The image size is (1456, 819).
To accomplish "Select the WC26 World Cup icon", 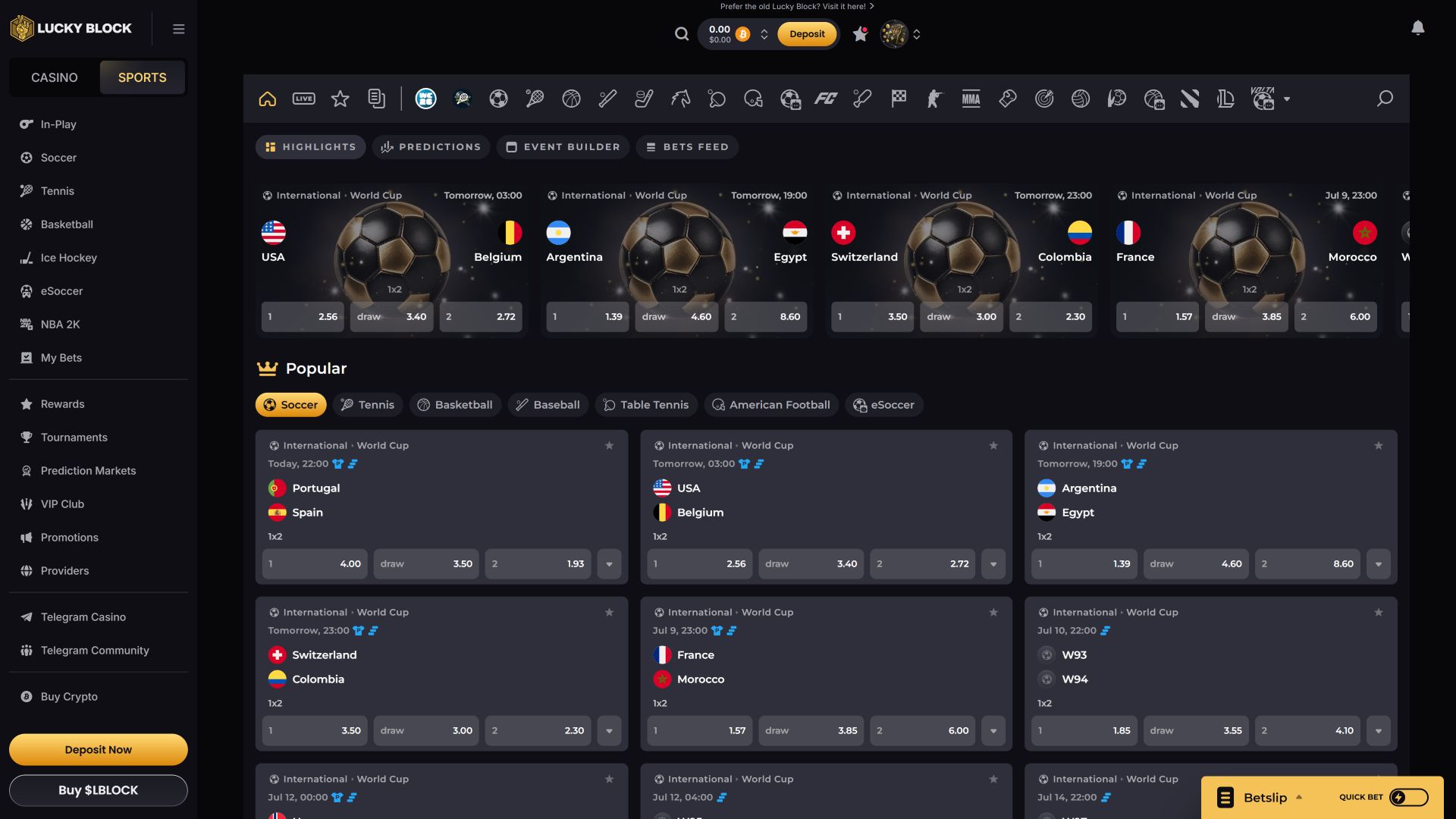I will click(426, 99).
